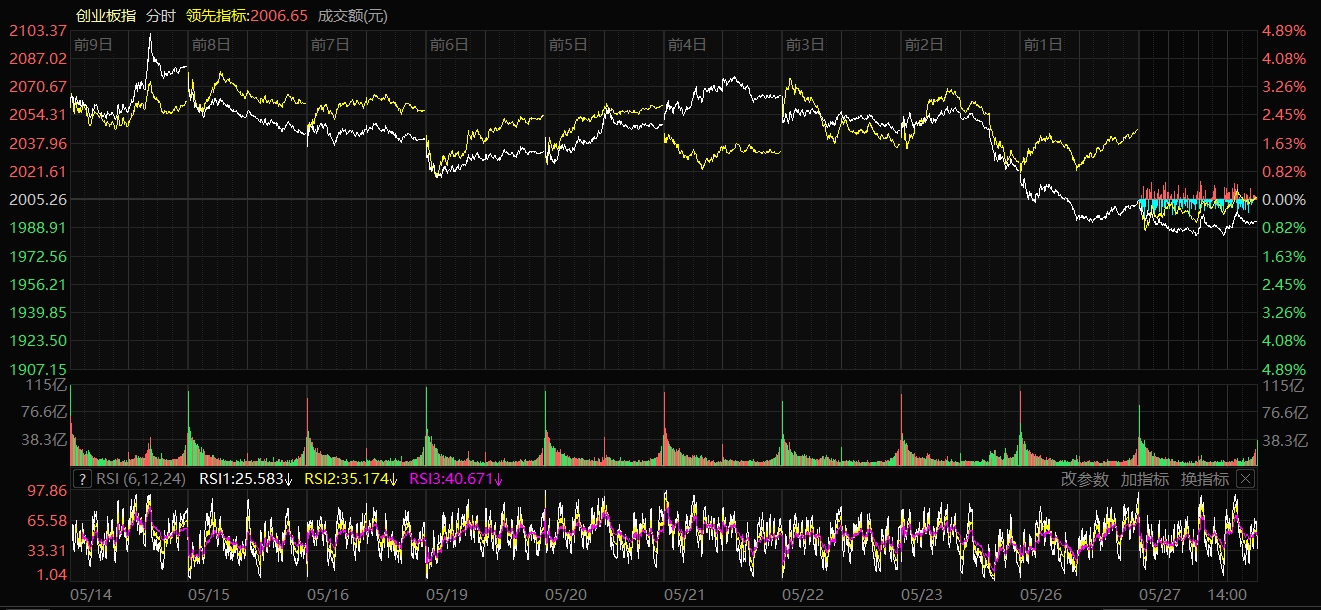Click the 1.04 RSI axis label

pos(50,575)
